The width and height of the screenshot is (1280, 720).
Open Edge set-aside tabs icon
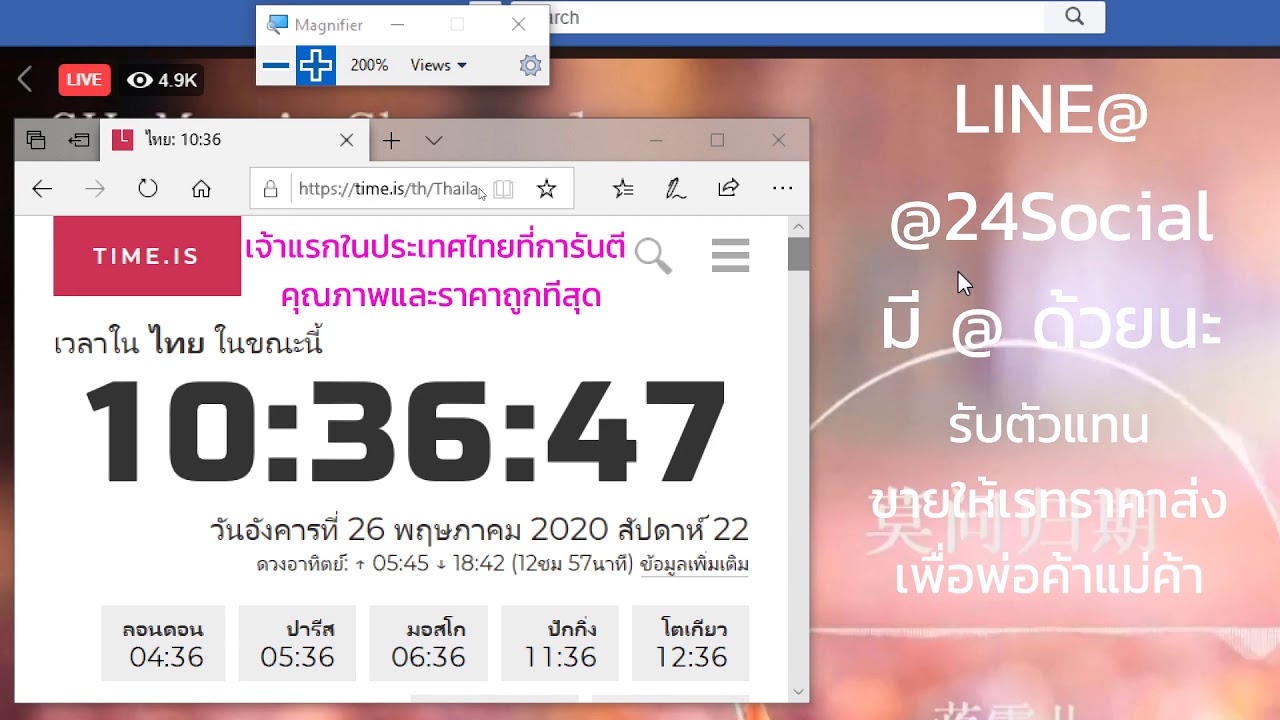tap(36, 140)
